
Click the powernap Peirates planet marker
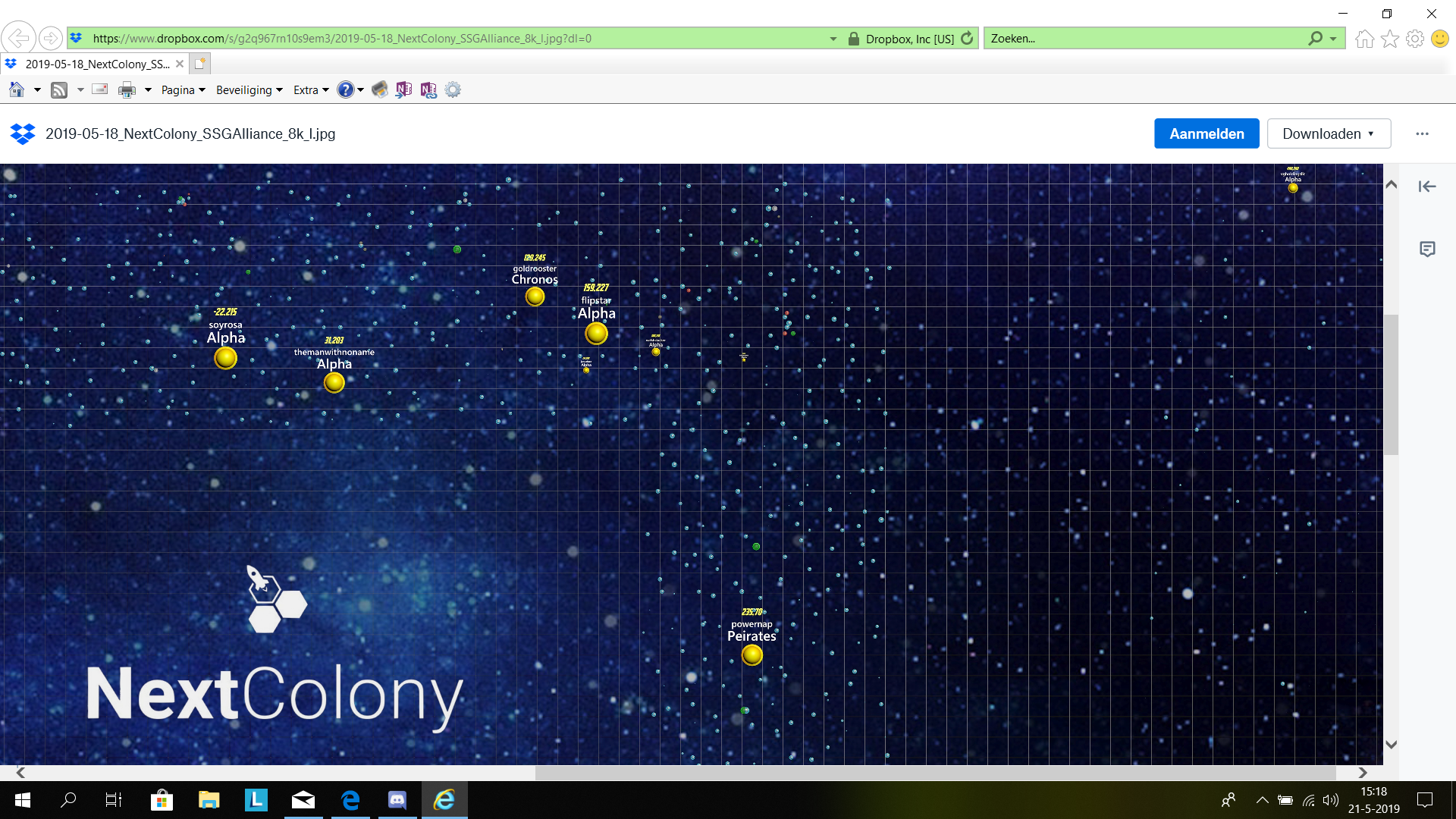coord(752,654)
